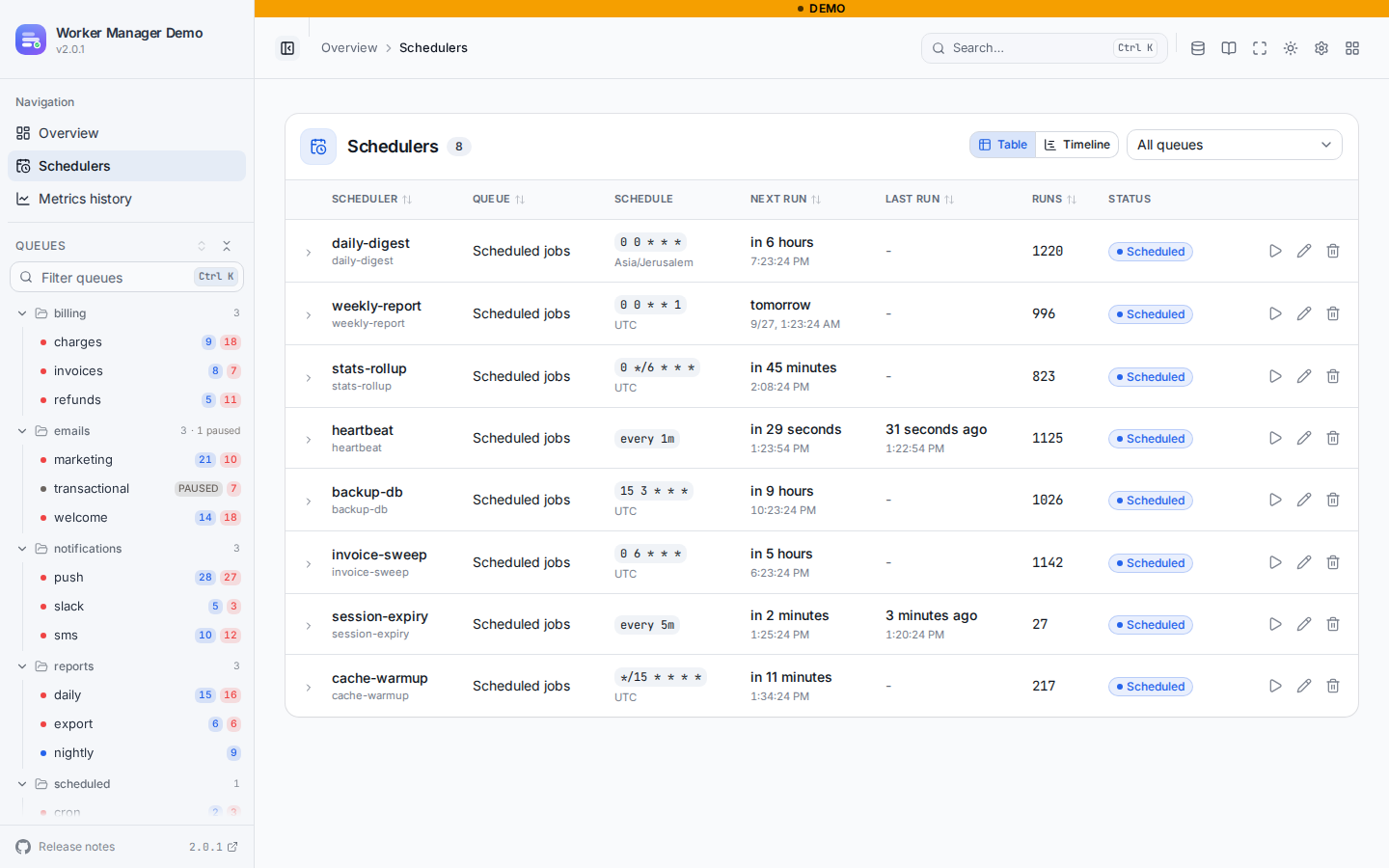Image resolution: width=1389 pixels, height=868 pixels.
Task: Run the daily-digest scheduler now
Action: point(1275,251)
